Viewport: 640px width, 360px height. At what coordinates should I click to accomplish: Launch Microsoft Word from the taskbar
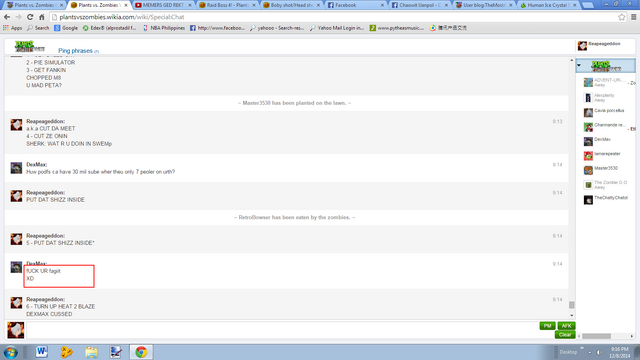[x=41, y=352]
